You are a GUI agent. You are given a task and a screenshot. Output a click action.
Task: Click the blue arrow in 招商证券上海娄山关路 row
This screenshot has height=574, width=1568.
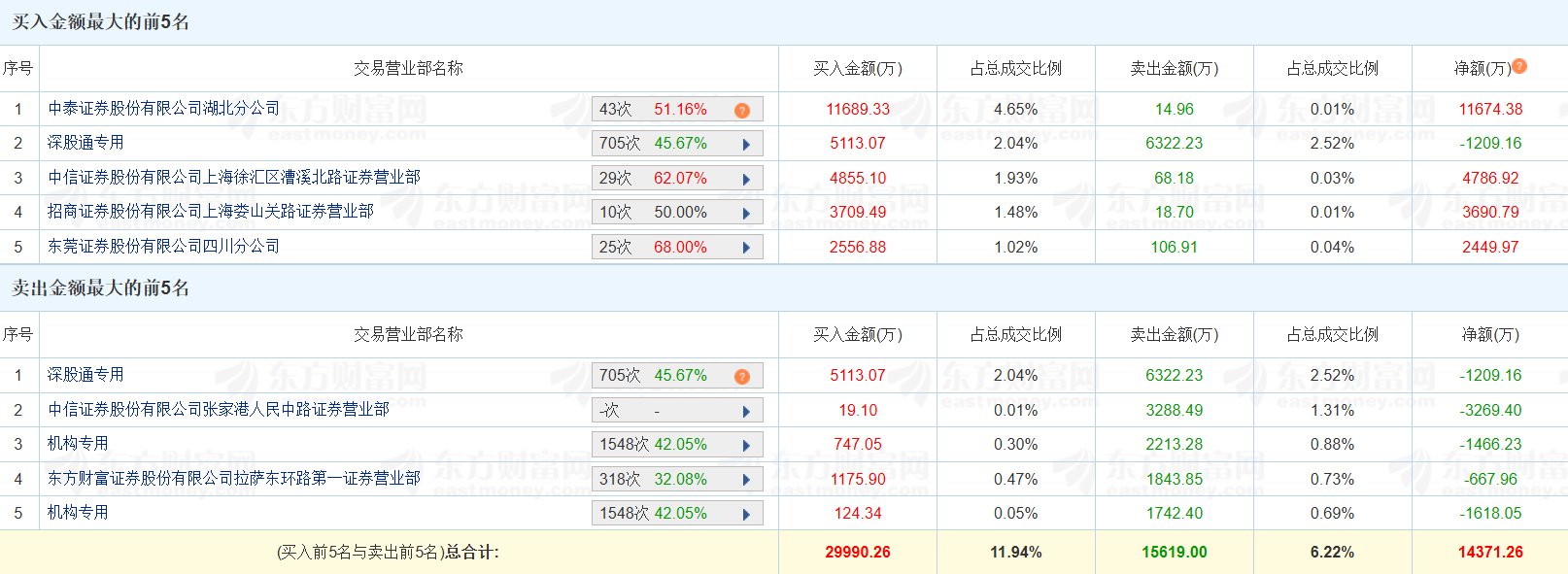(x=746, y=213)
